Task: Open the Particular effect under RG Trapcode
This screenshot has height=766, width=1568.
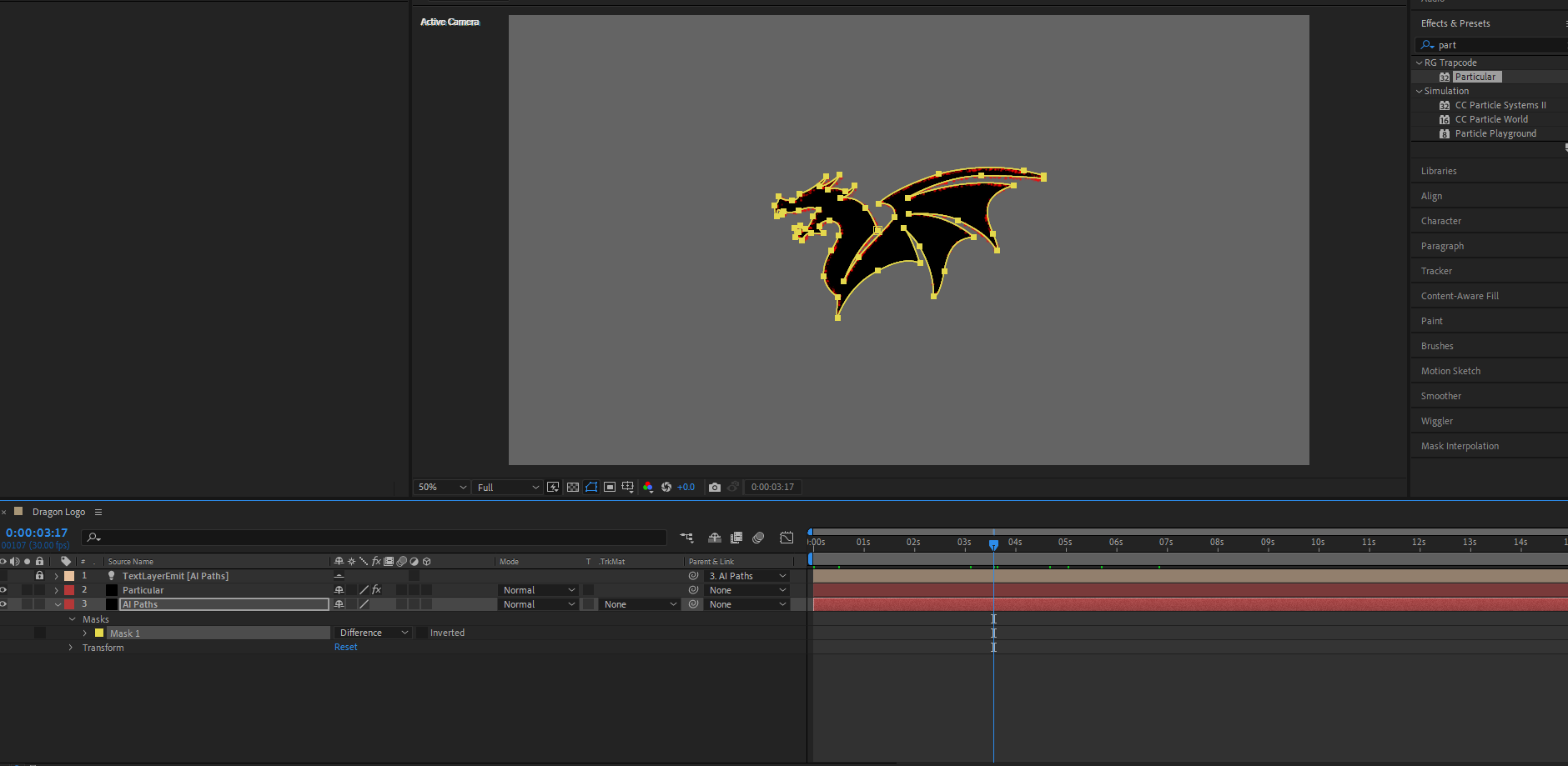Action: 1475,76
